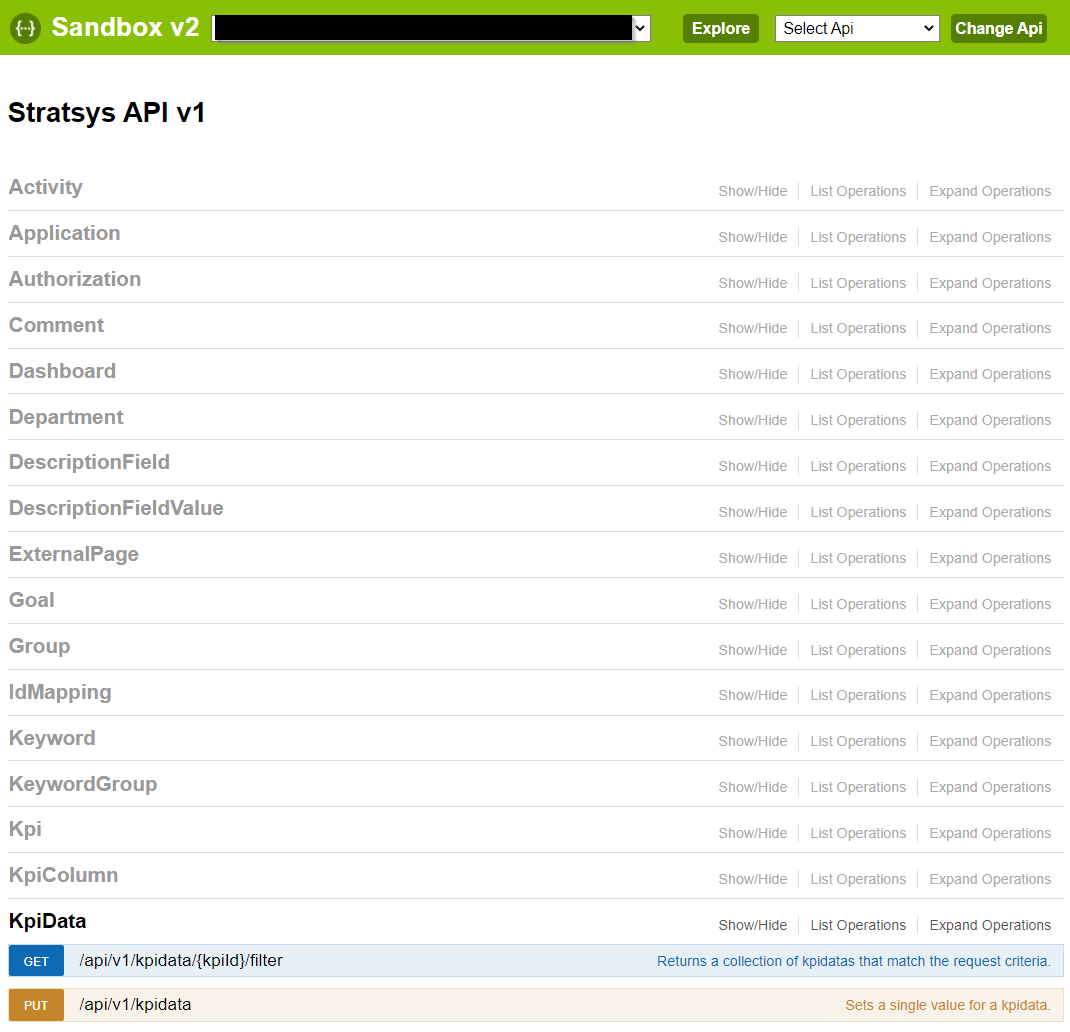Open the /api/v1/kpidata/{kpiId}/filter endpoint path
The image size is (1070, 1032).
tap(181, 961)
